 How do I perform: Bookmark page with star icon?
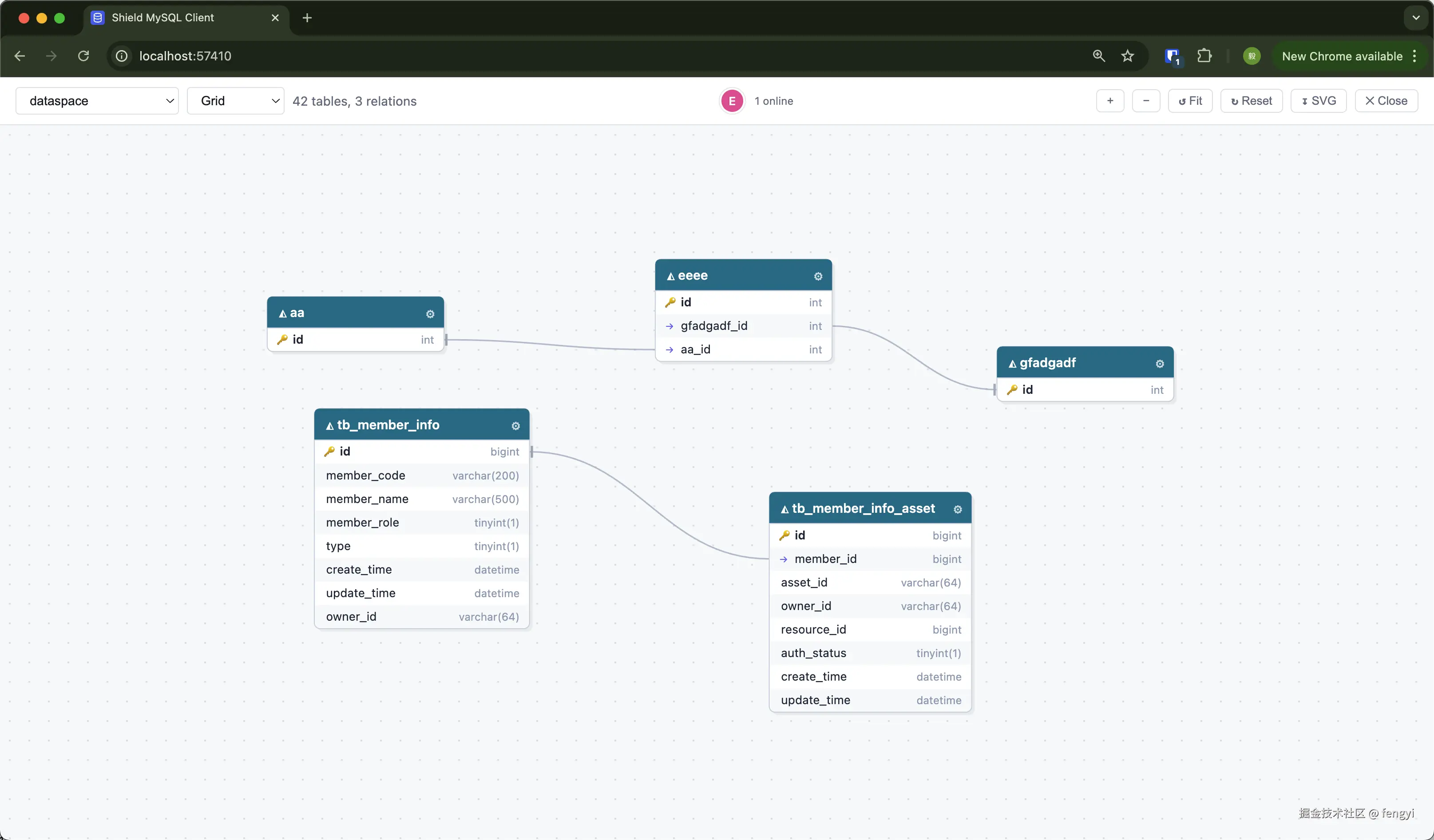click(1127, 56)
